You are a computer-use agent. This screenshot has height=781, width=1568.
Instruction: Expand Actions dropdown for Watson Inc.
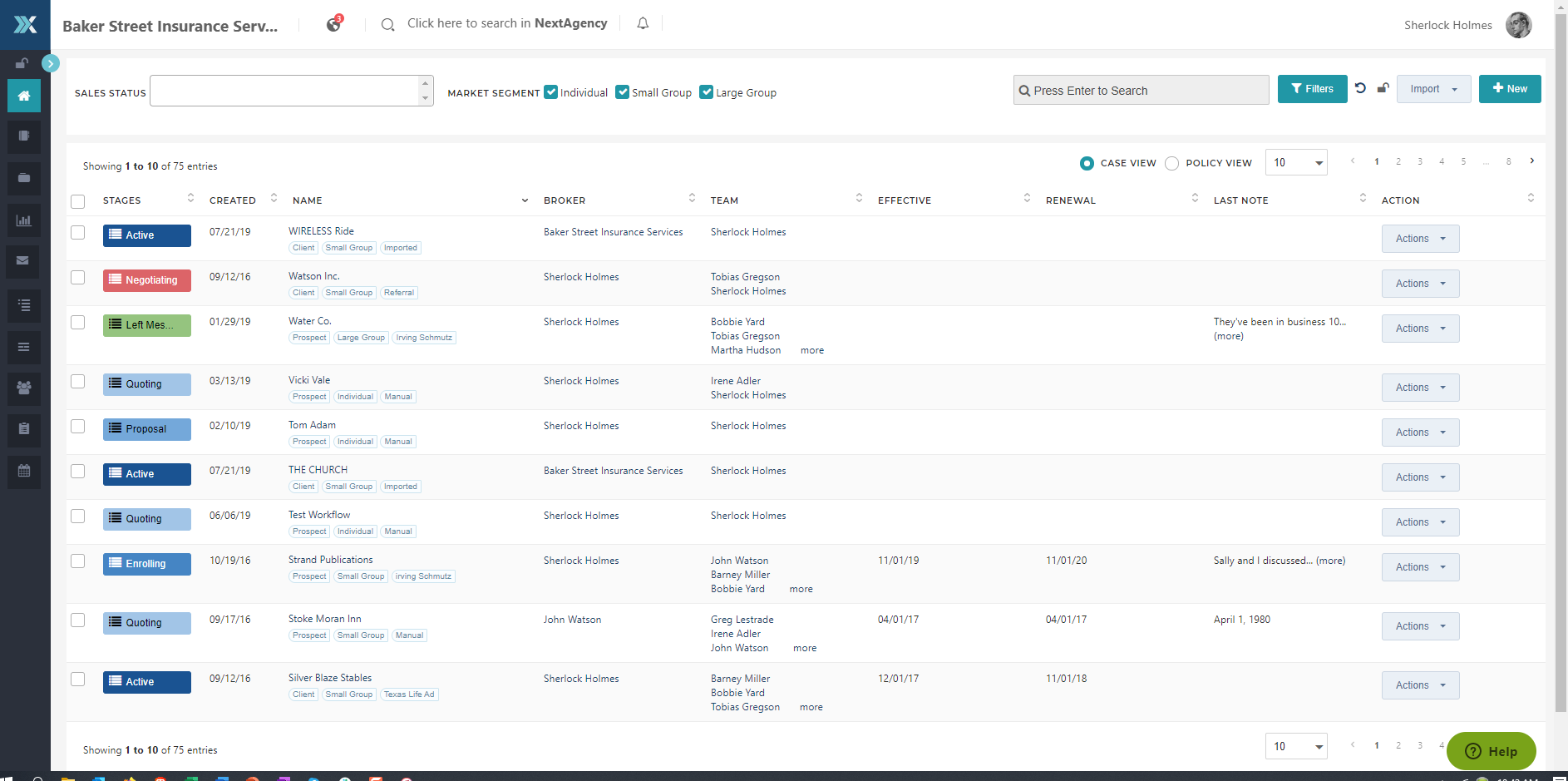(1420, 284)
